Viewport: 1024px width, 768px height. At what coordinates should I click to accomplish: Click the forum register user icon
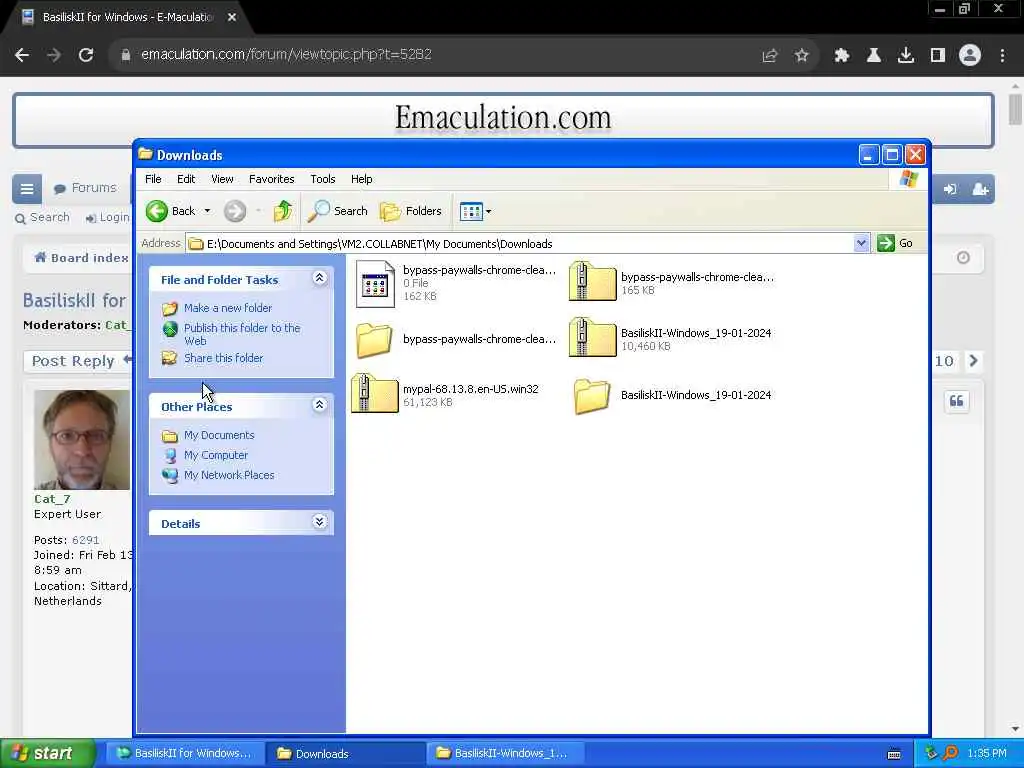pos(980,189)
